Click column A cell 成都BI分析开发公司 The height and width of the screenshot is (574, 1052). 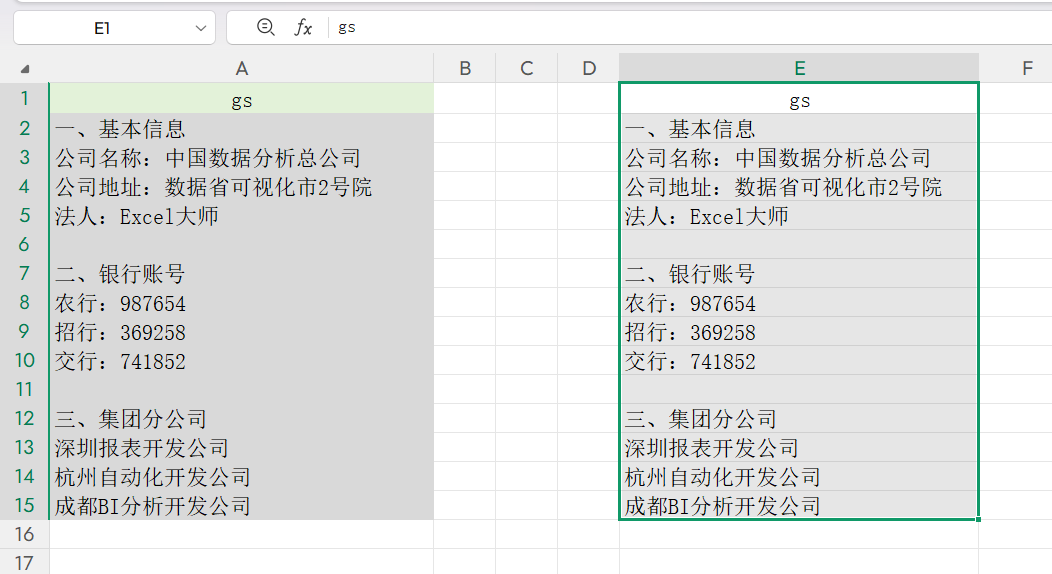click(242, 505)
